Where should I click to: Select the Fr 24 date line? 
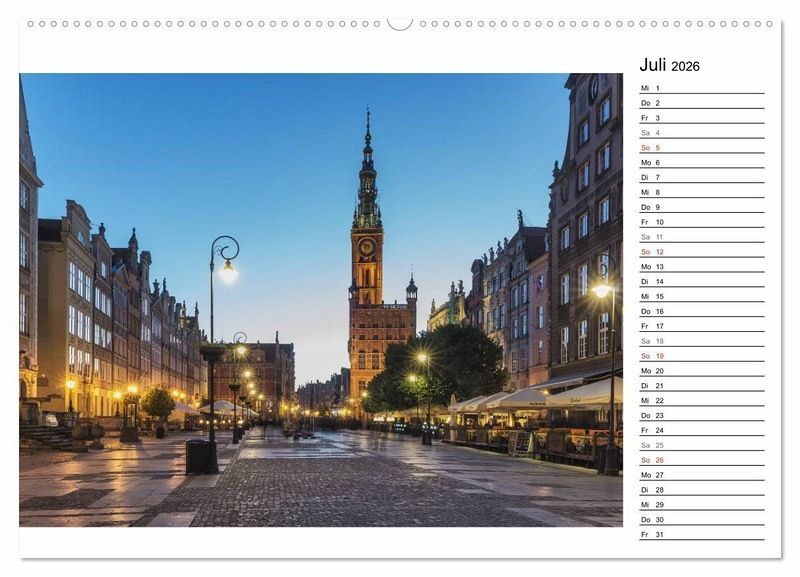[700, 430]
